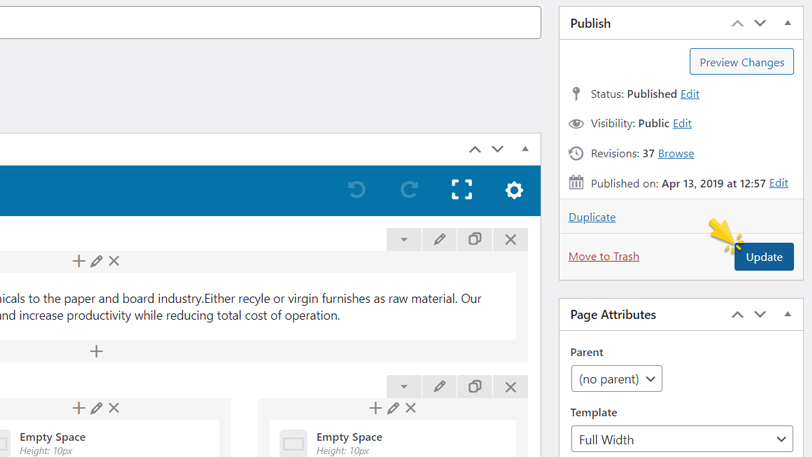Delete the first row with X icon
This screenshot has width=812, height=457.
click(x=510, y=240)
